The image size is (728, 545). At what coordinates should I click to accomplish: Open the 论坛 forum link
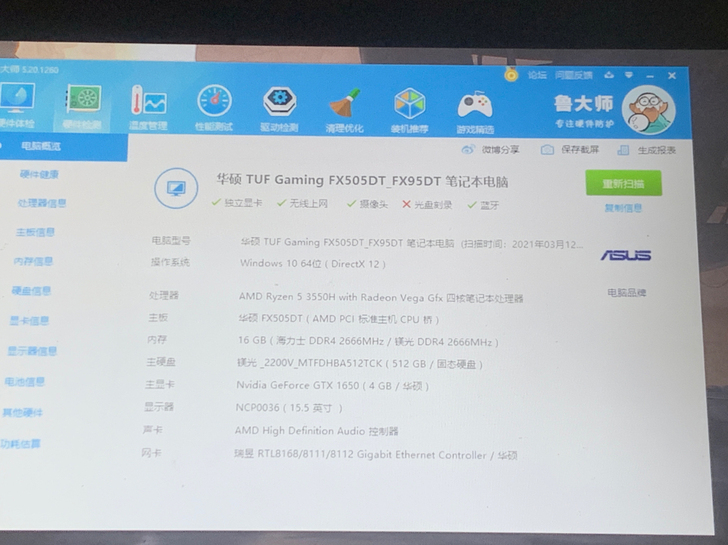point(537,75)
